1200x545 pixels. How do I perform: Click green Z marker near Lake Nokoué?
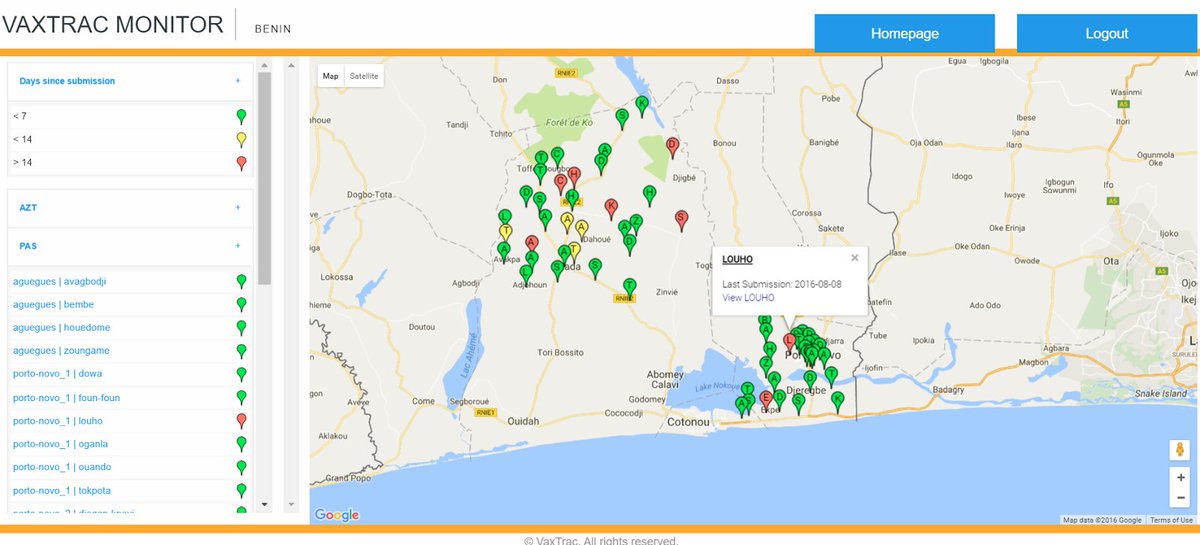pos(766,366)
